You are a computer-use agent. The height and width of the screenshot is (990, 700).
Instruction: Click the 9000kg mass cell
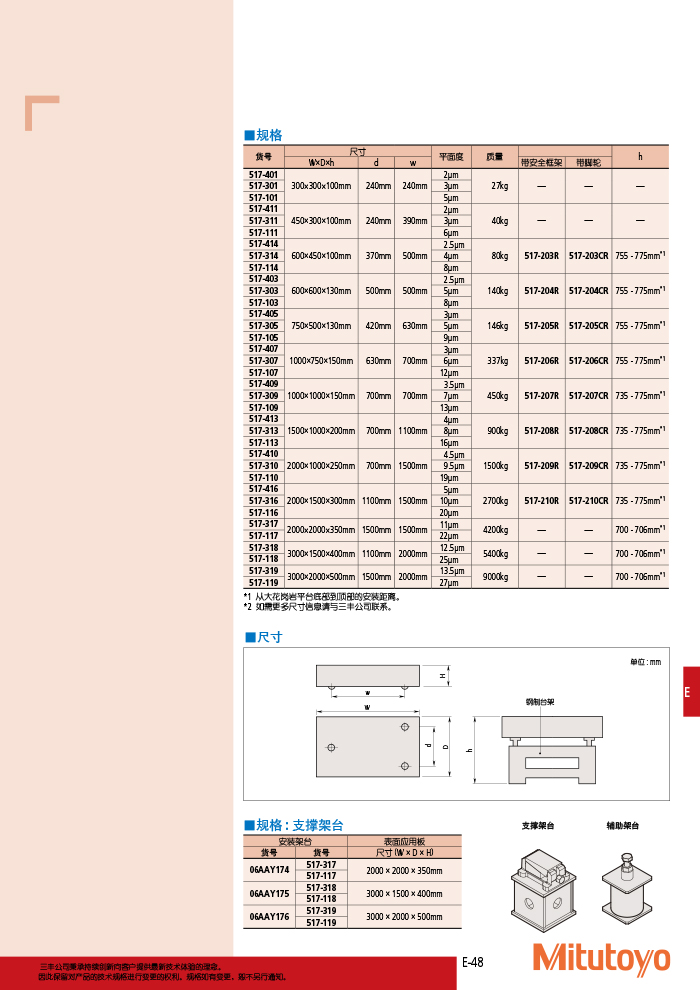[495, 576]
